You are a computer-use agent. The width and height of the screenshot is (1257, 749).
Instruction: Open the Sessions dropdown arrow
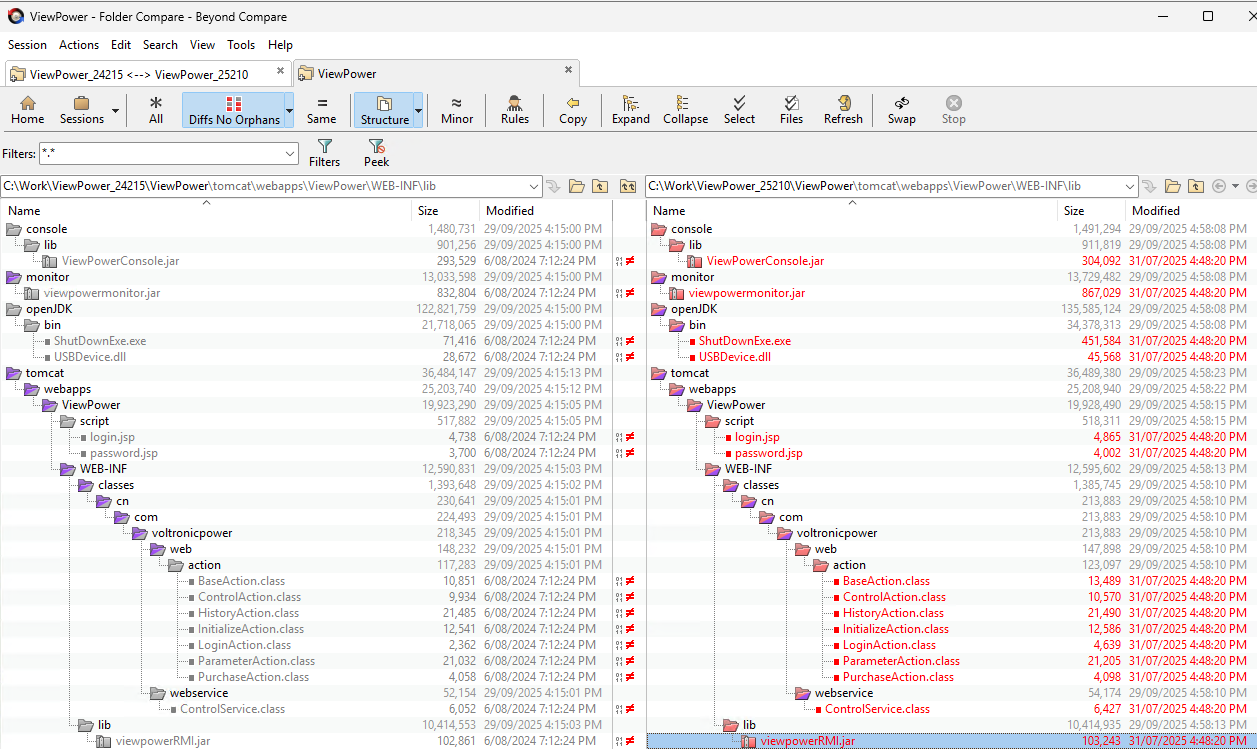(116, 110)
